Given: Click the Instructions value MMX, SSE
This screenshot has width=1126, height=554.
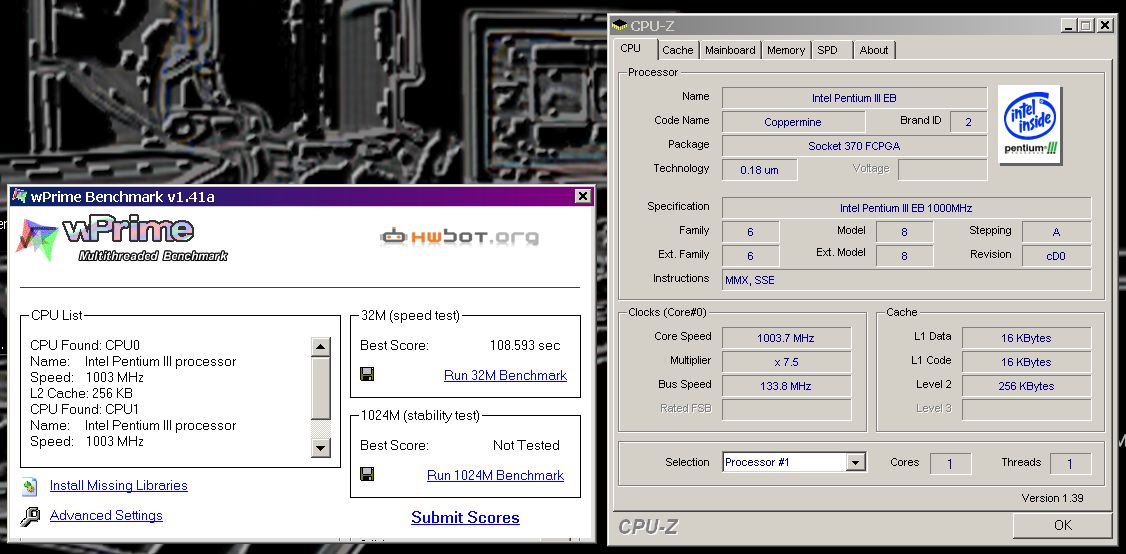Looking at the screenshot, I should [x=906, y=280].
